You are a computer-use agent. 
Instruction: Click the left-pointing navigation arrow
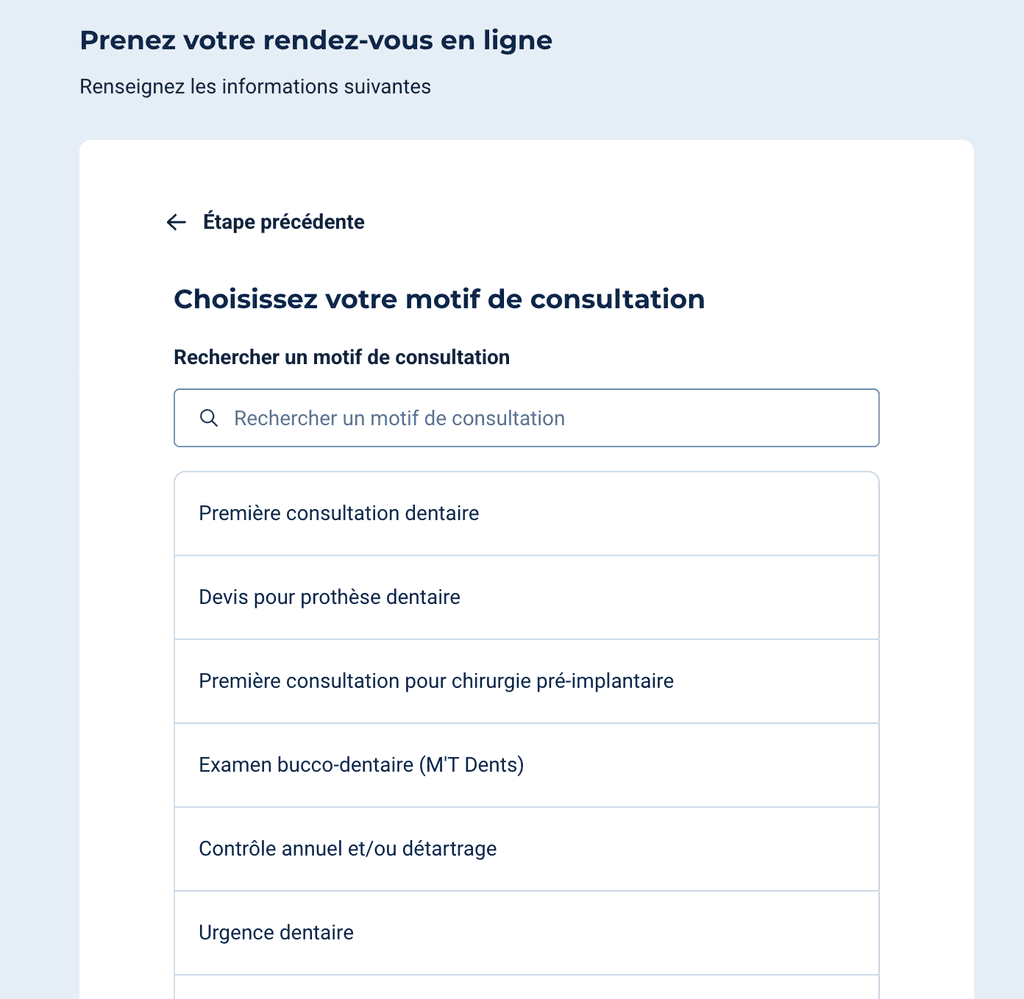(177, 222)
